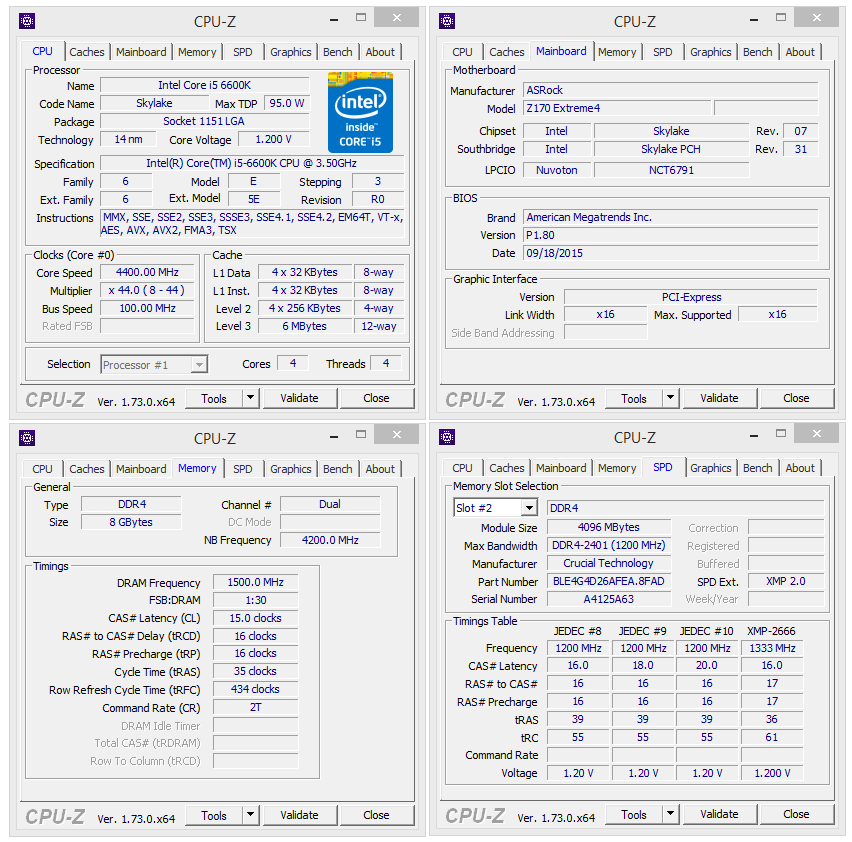This screenshot has width=852, height=842.
Task: Switch to SPD tab in Memory window
Action: (x=242, y=469)
